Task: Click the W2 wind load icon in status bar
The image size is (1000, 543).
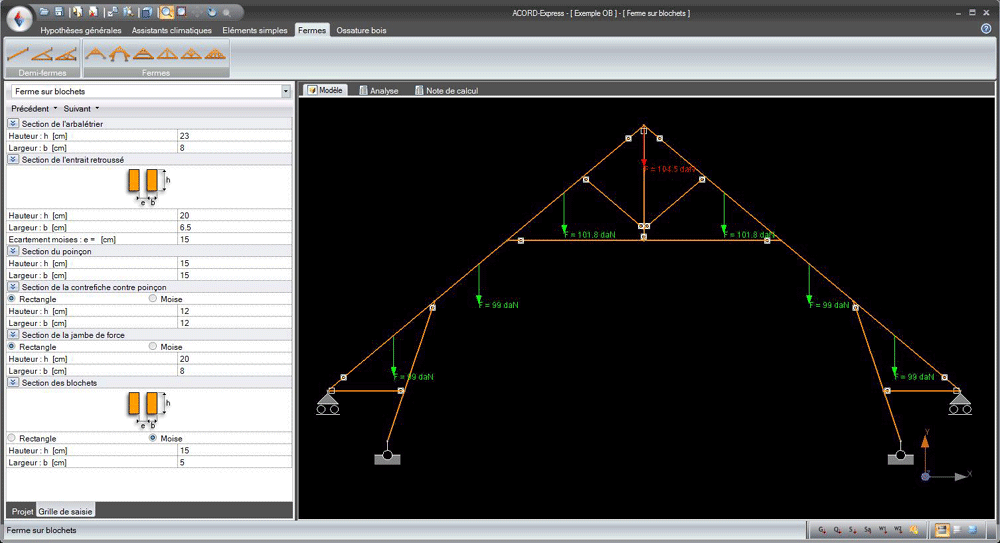Action: tap(898, 530)
